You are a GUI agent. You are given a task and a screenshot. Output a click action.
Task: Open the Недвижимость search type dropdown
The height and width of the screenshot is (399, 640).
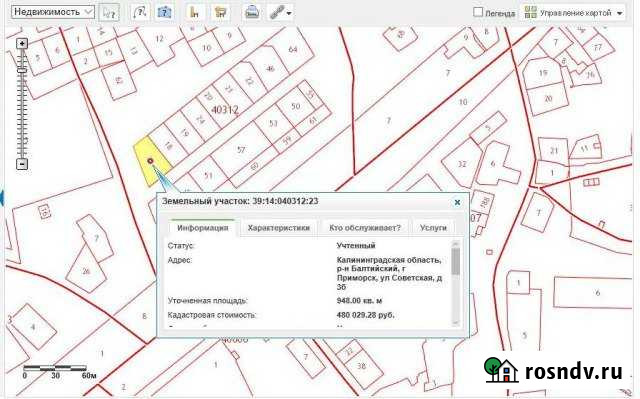click(x=53, y=12)
